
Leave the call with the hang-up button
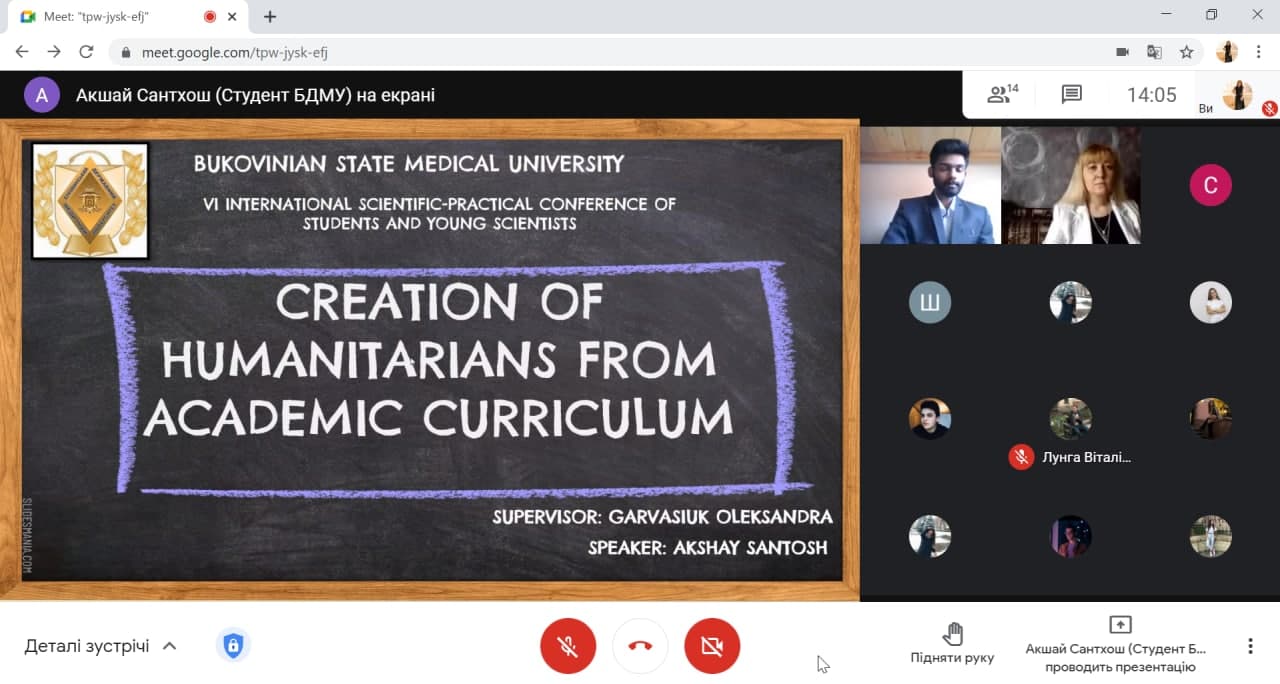[x=640, y=646]
